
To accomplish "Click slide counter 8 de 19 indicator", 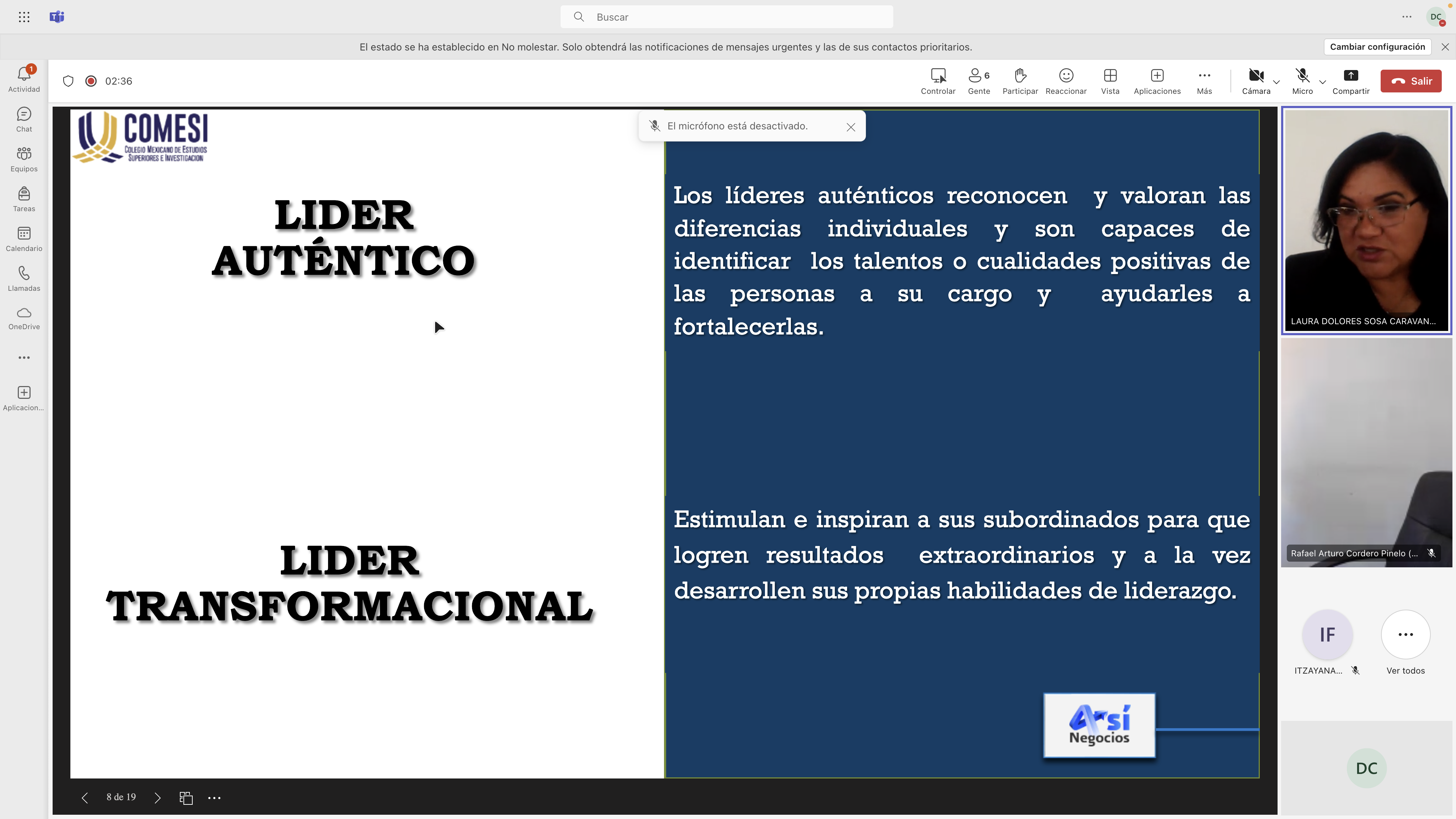I will click(121, 797).
